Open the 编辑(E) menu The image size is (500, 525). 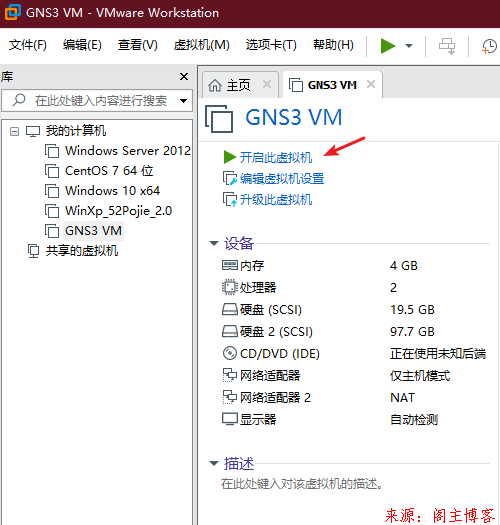[x=82, y=45]
